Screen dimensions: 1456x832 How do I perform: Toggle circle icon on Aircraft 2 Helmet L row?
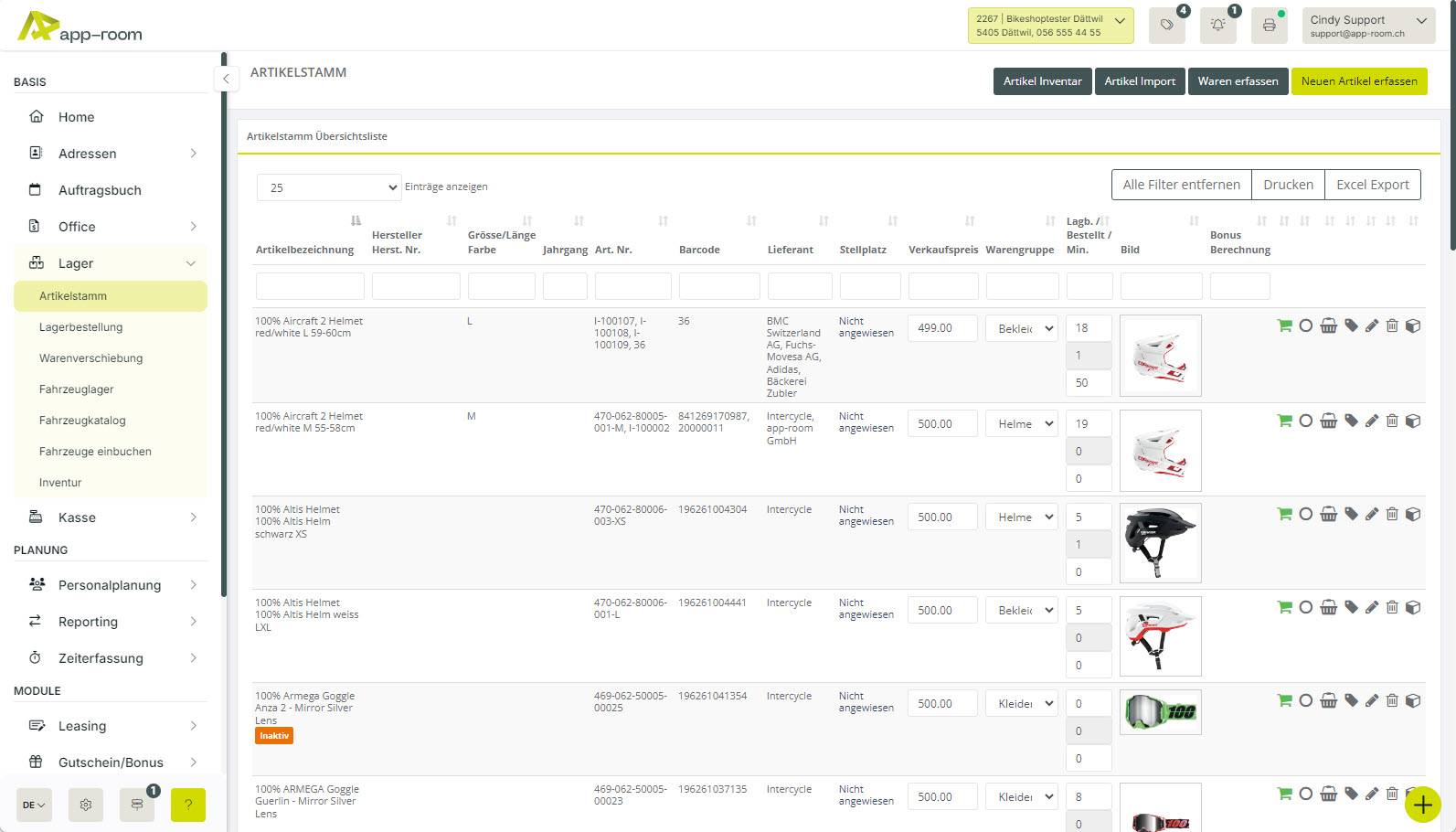[x=1306, y=326]
